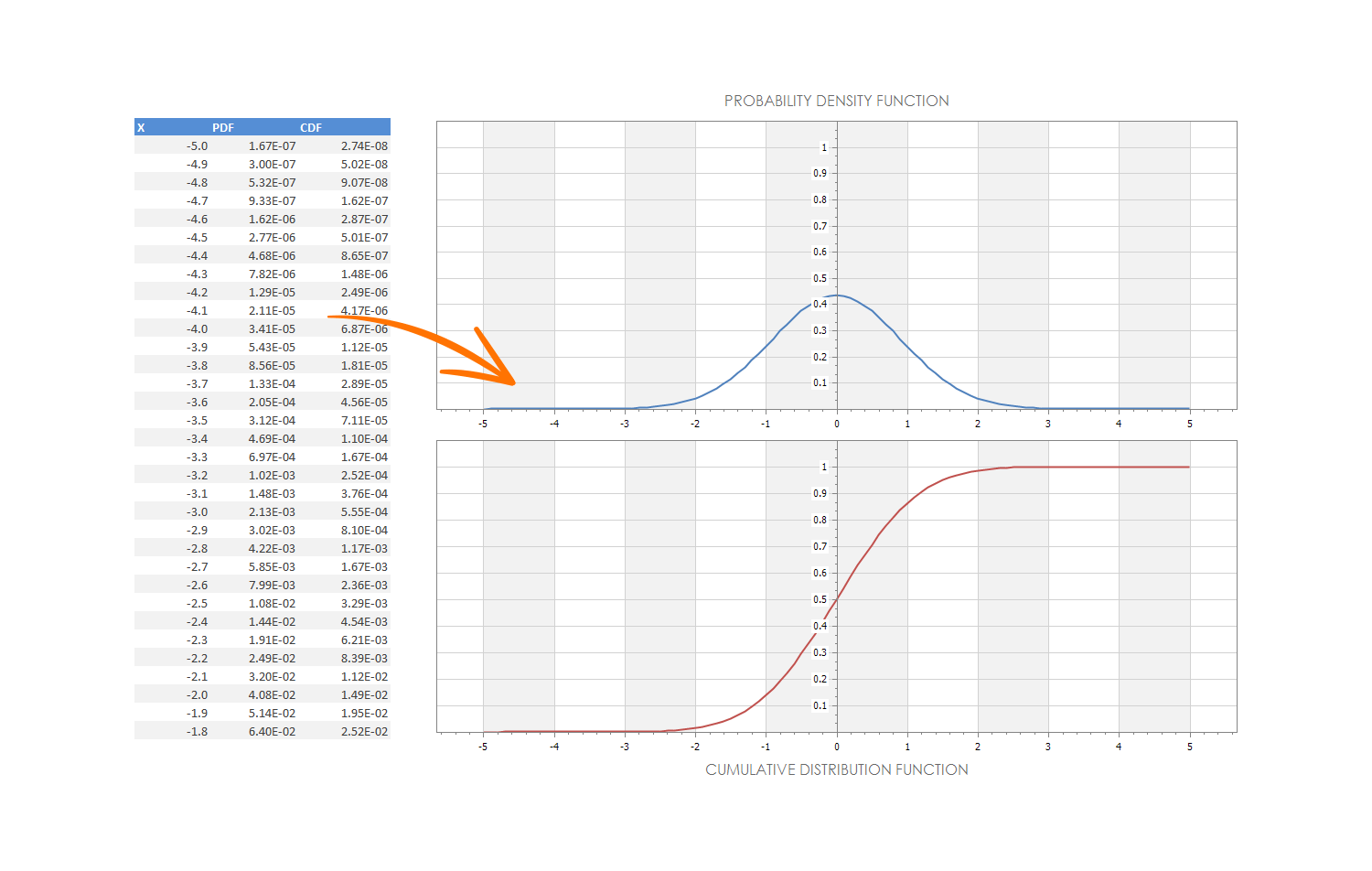Select the X value -1.8 cell
Image resolution: width=1372 pixels, height=871 pixels.
(197, 732)
